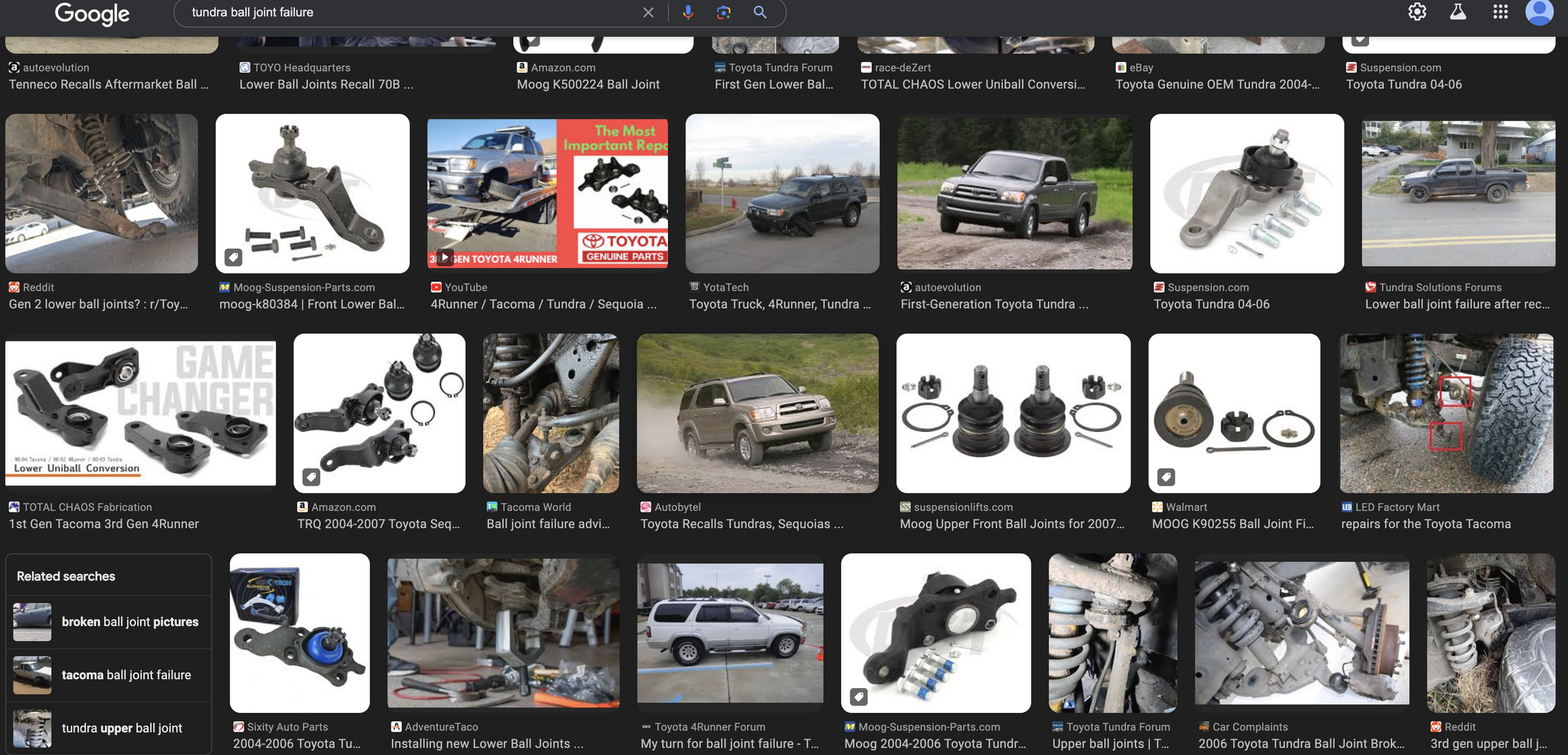The image size is (1568, 755).
Task: Click Reddit favicon beside Gen 2 lower ball joints
Action: (14, 287)
